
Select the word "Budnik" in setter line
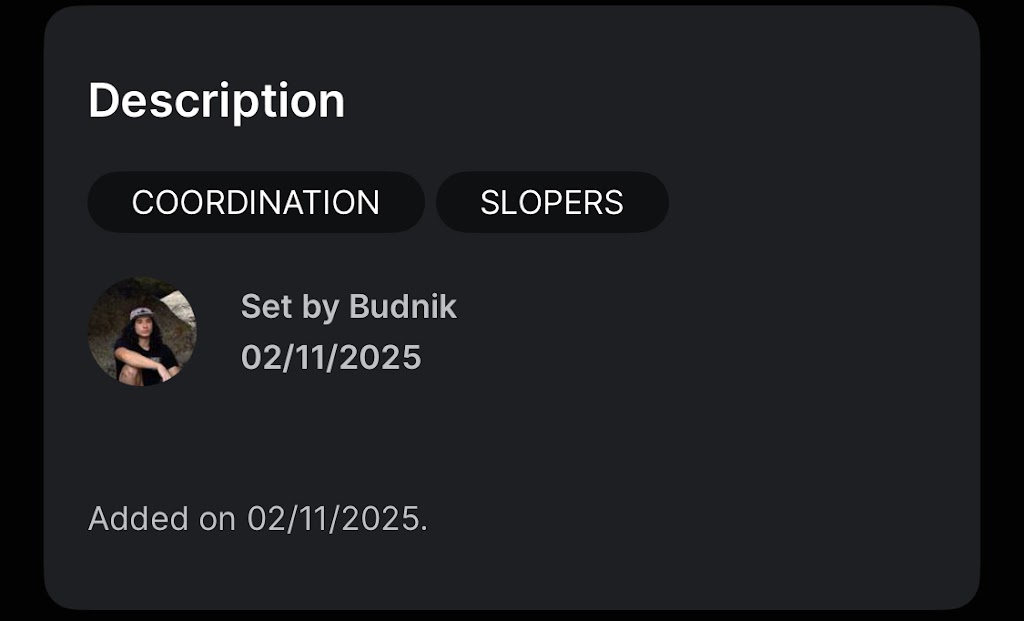[402, 307]
